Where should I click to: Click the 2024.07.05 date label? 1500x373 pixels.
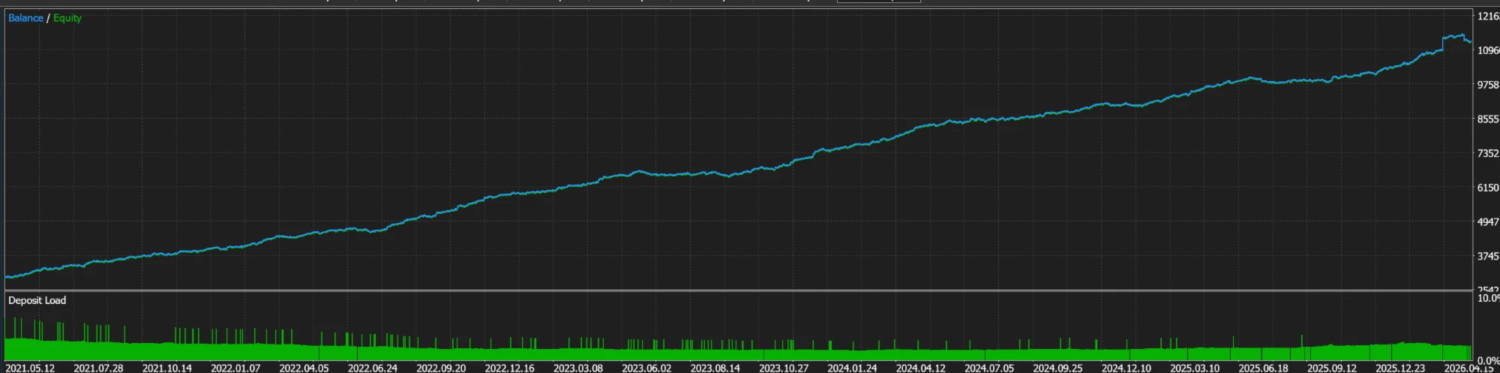(x=989, y=367)
